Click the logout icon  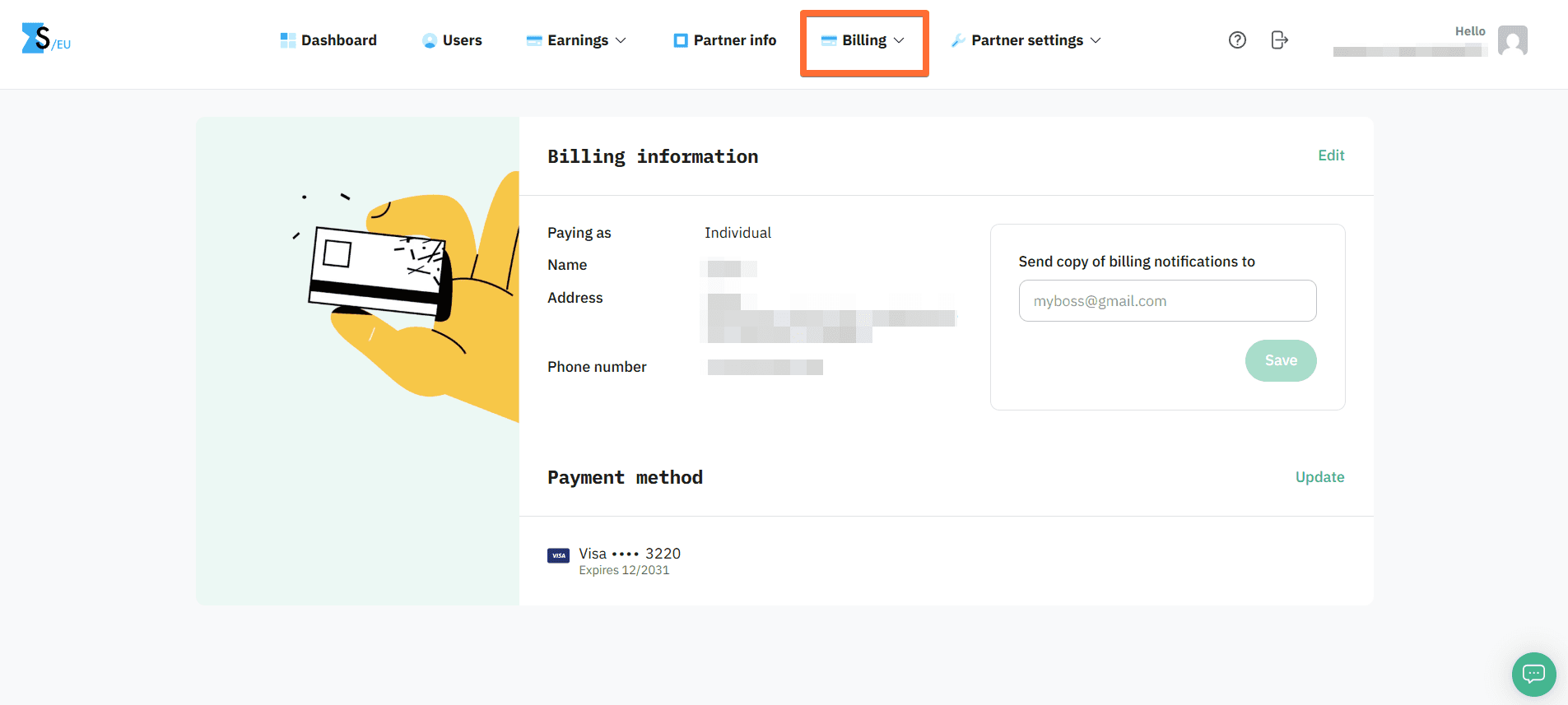click(1279, 39)
